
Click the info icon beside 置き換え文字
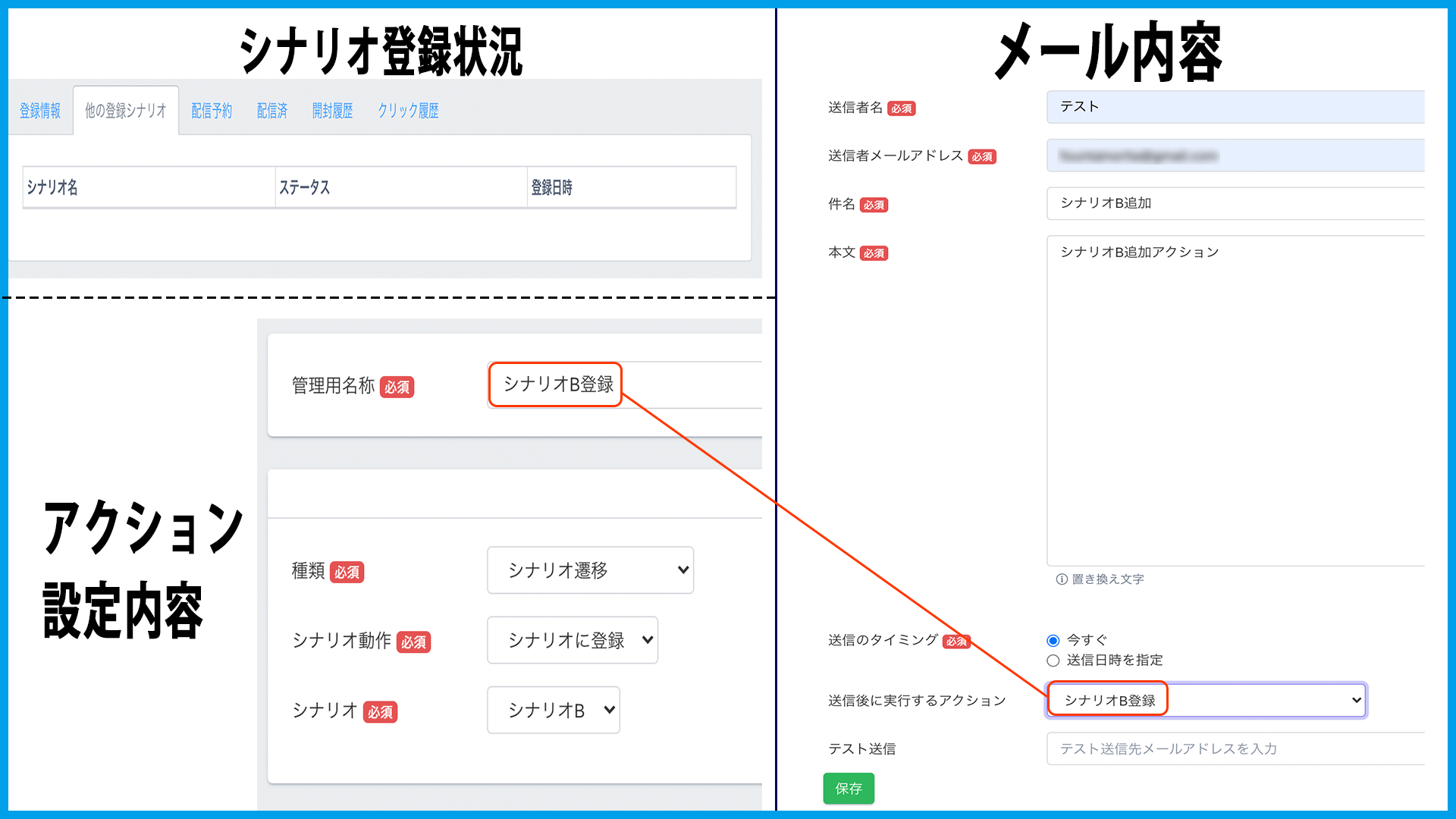coord(1062,579)
